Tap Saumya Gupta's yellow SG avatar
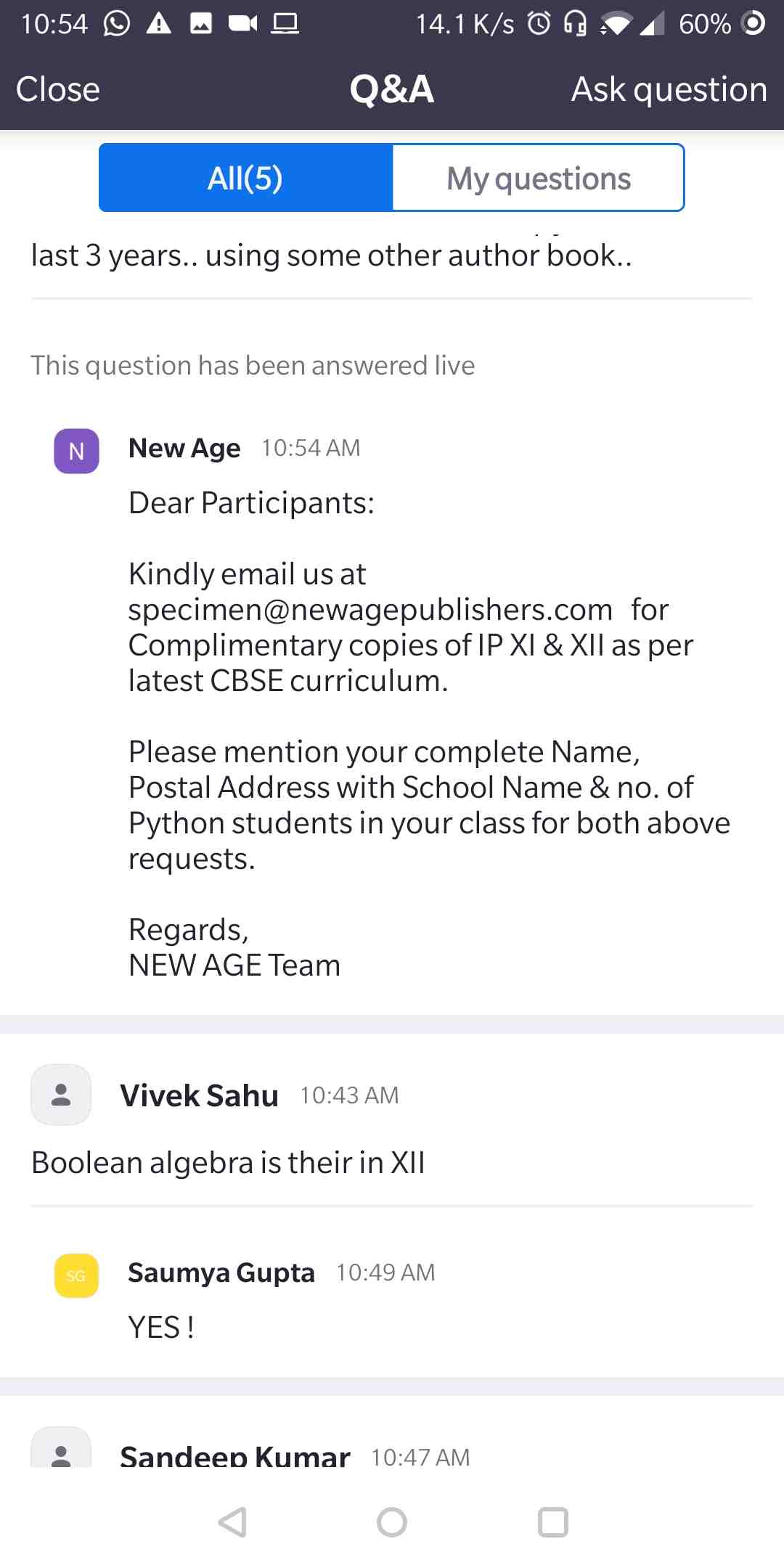This screenshot has height=1568, width=784. point(76,1275)
